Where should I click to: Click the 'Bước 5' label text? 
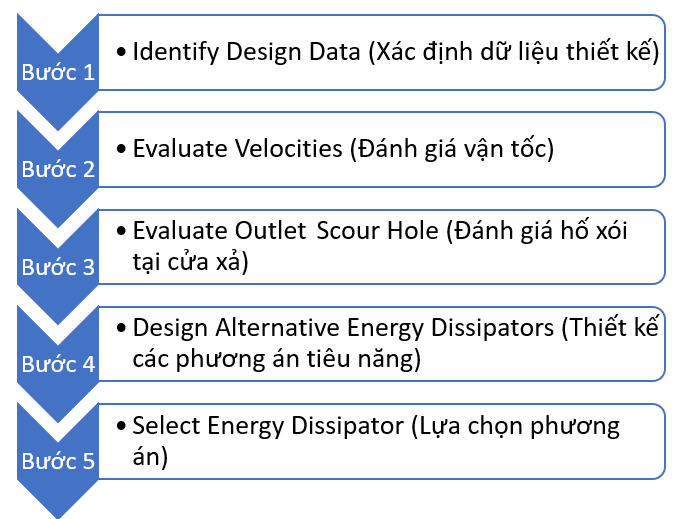(x=58, y=461)
